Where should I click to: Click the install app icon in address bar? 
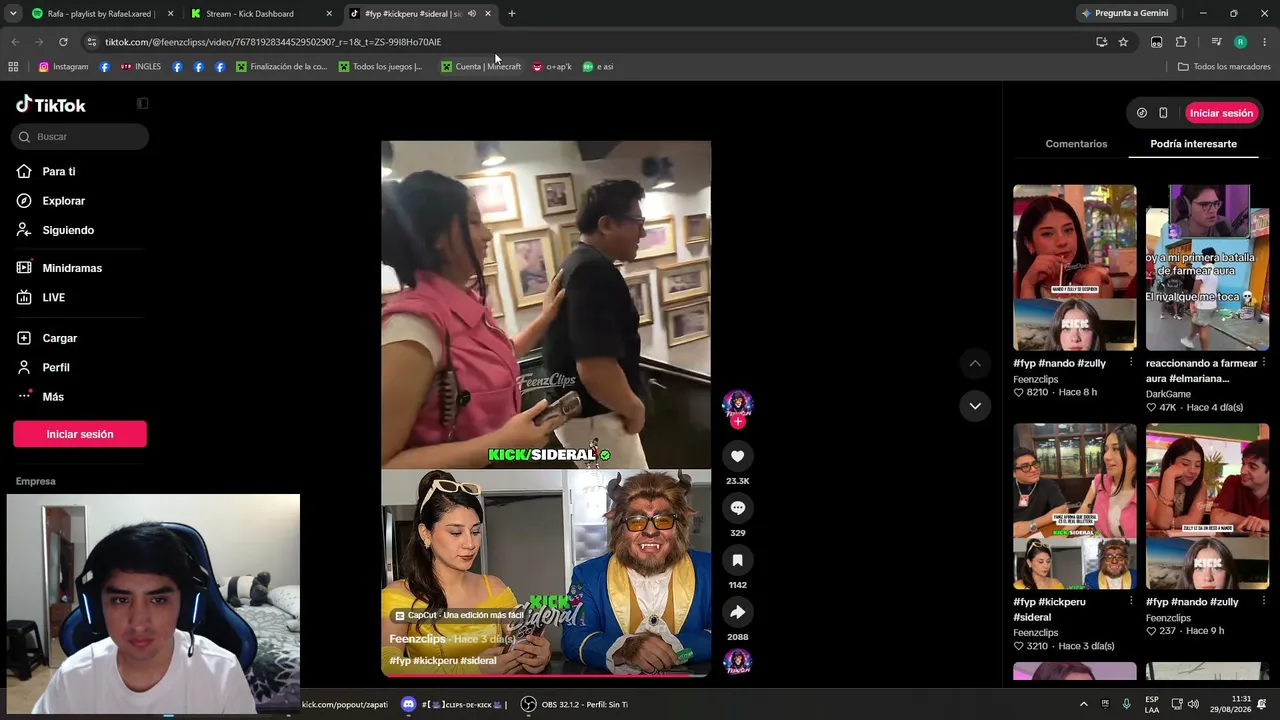coord(1101,42)
